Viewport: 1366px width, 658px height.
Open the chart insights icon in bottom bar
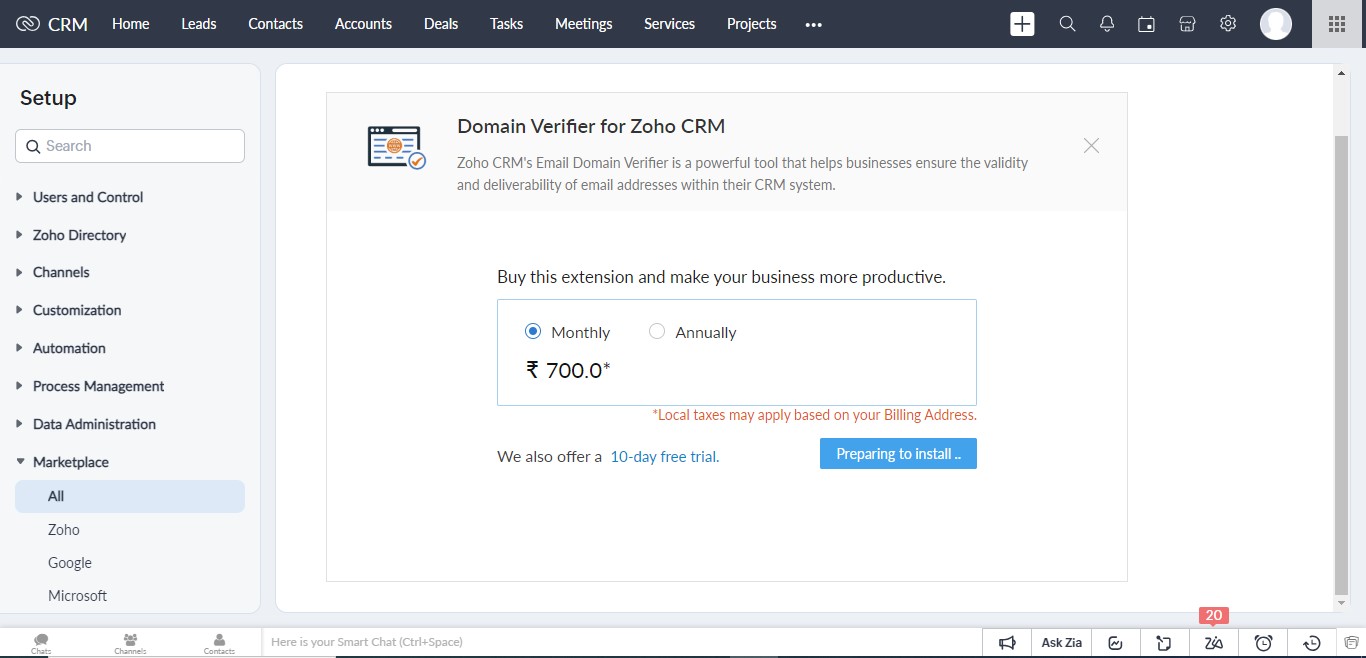click(x=1116, y=643)
